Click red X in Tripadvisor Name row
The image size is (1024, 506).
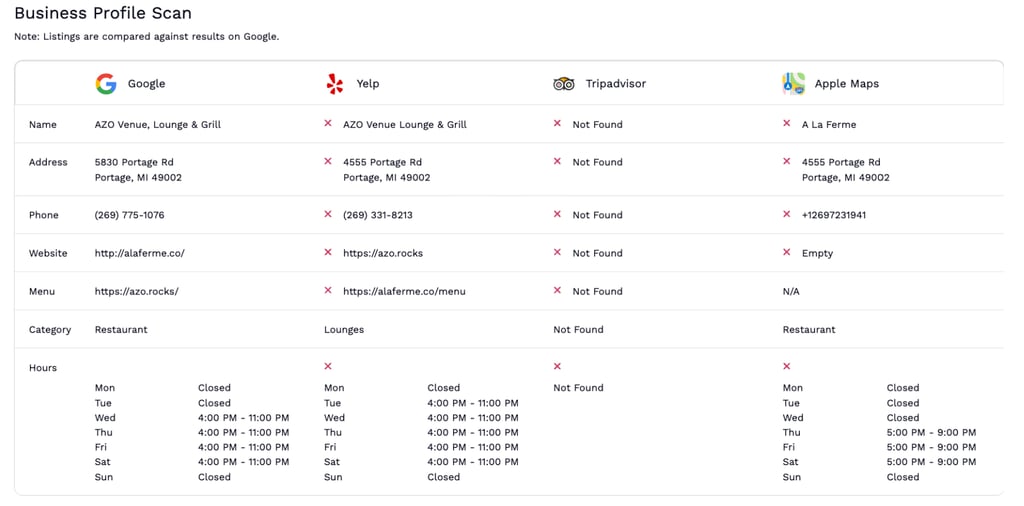(557, 123)
